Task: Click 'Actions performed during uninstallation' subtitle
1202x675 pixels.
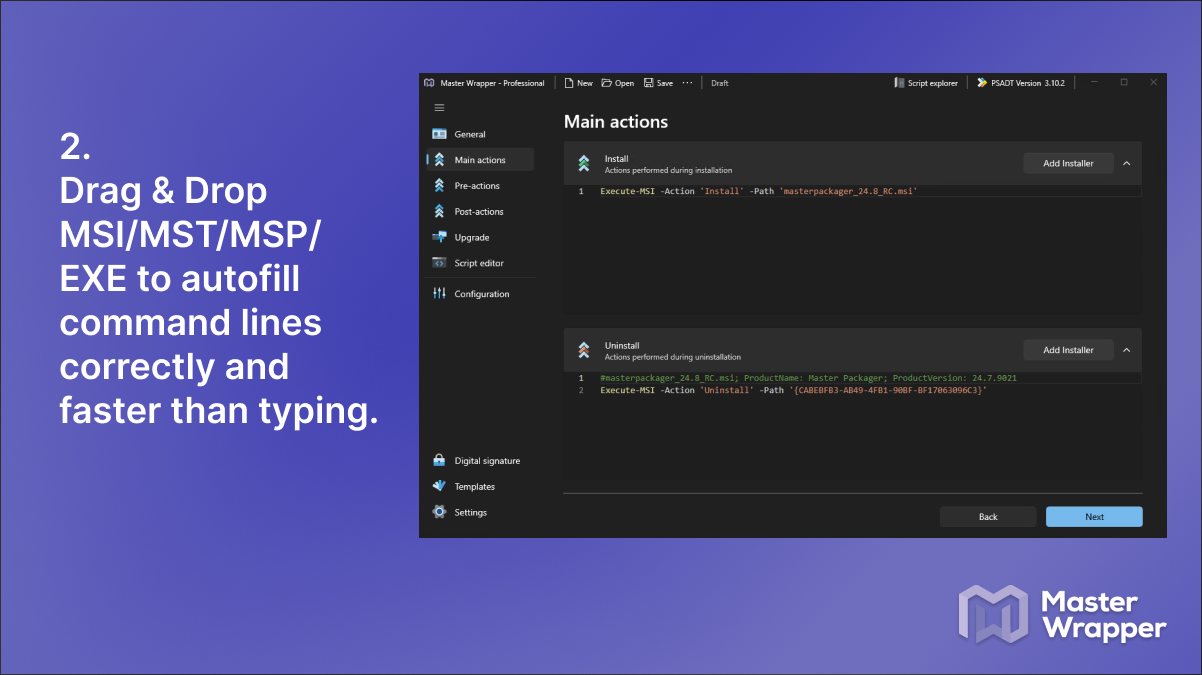Action: click(673, 357)
